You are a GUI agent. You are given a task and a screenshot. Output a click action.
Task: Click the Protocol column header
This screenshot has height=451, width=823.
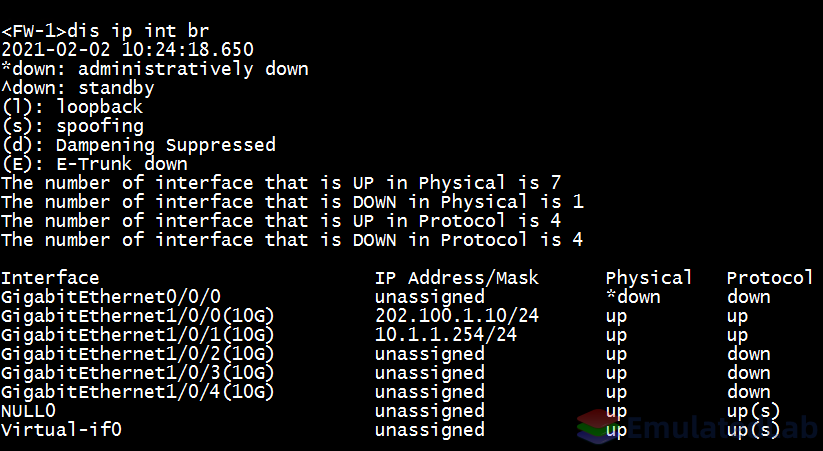770,278
